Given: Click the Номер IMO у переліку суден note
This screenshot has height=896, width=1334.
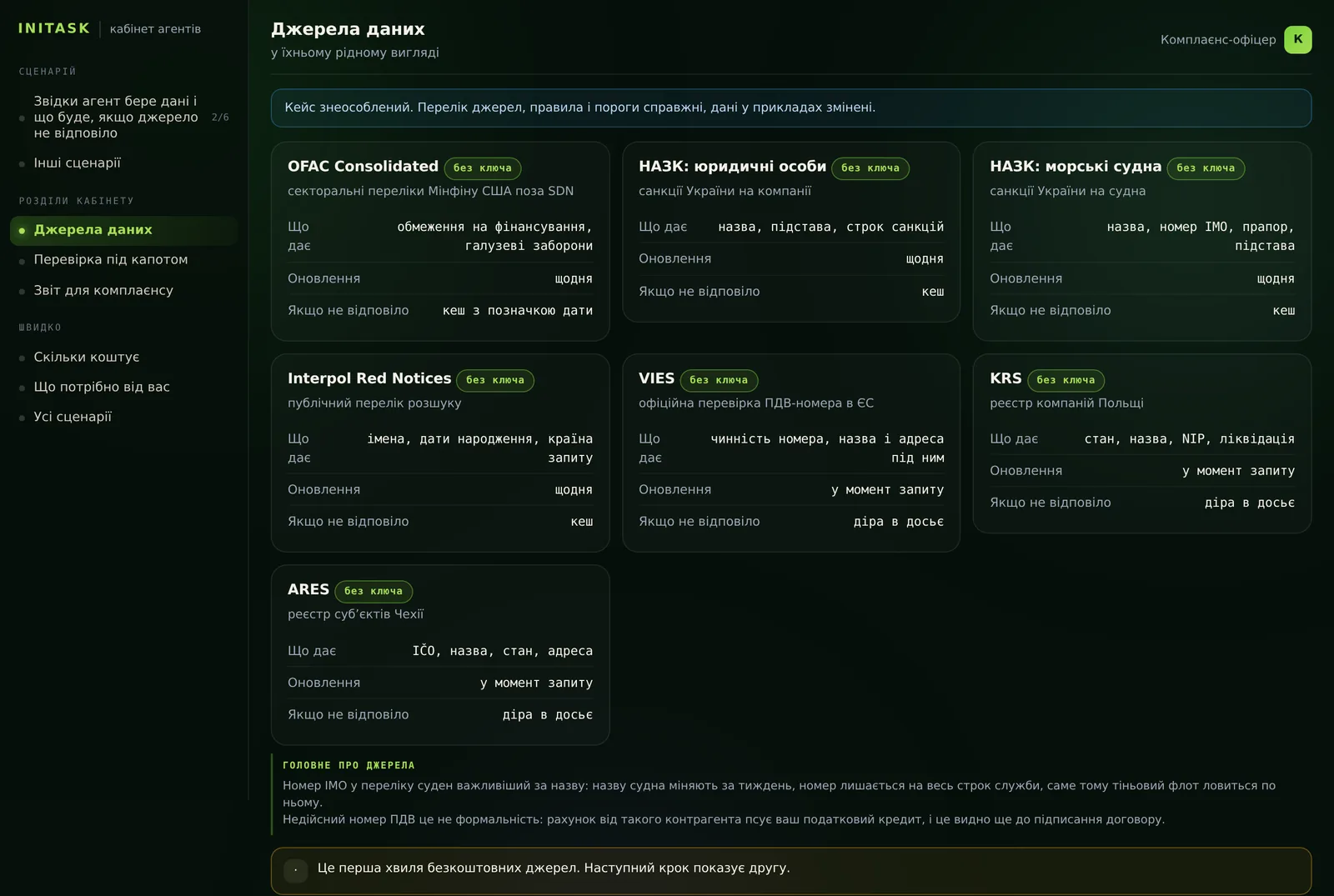Looking at the screenshot, I should tap(779, 793).
